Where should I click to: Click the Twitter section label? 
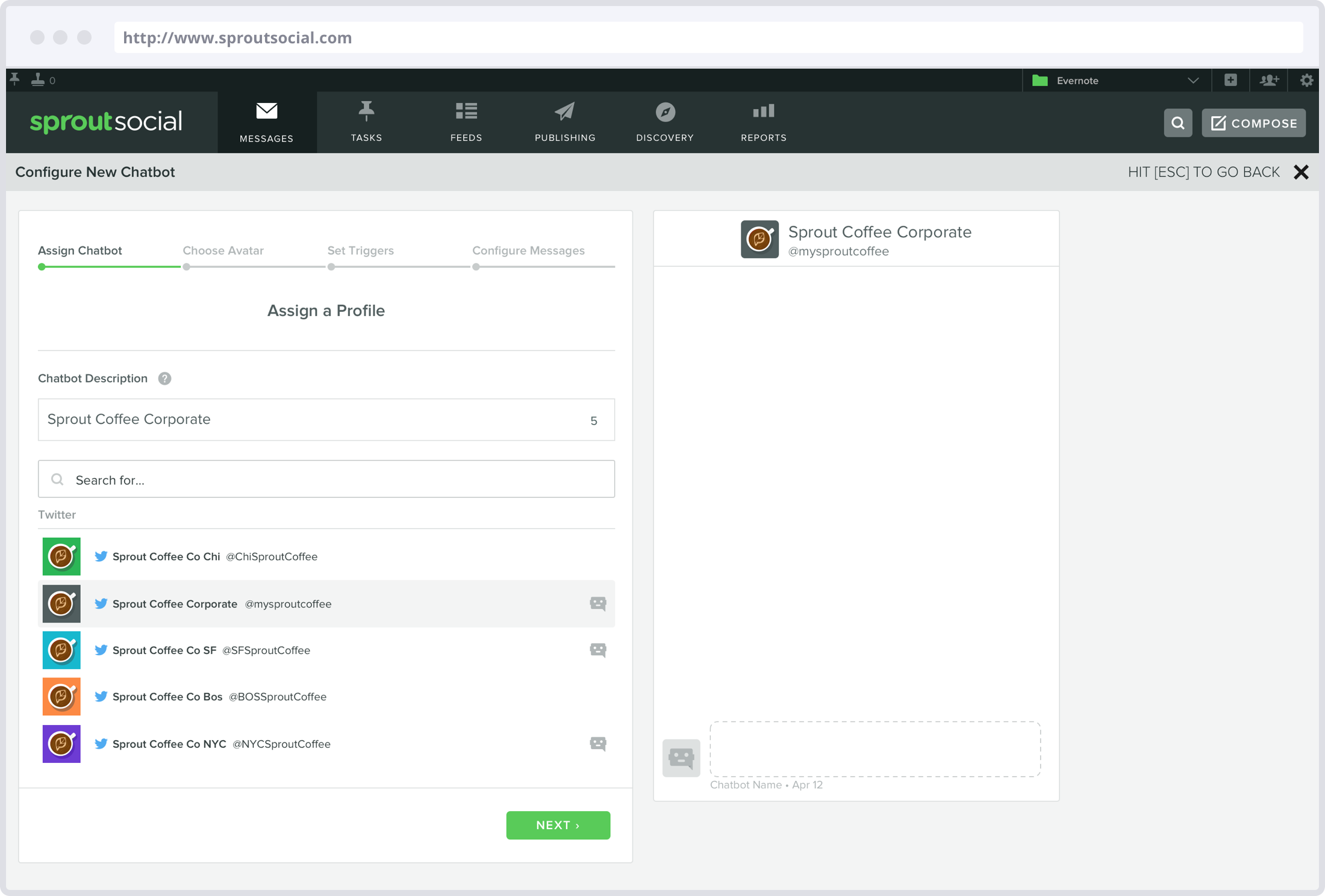[x=57, y=514]
